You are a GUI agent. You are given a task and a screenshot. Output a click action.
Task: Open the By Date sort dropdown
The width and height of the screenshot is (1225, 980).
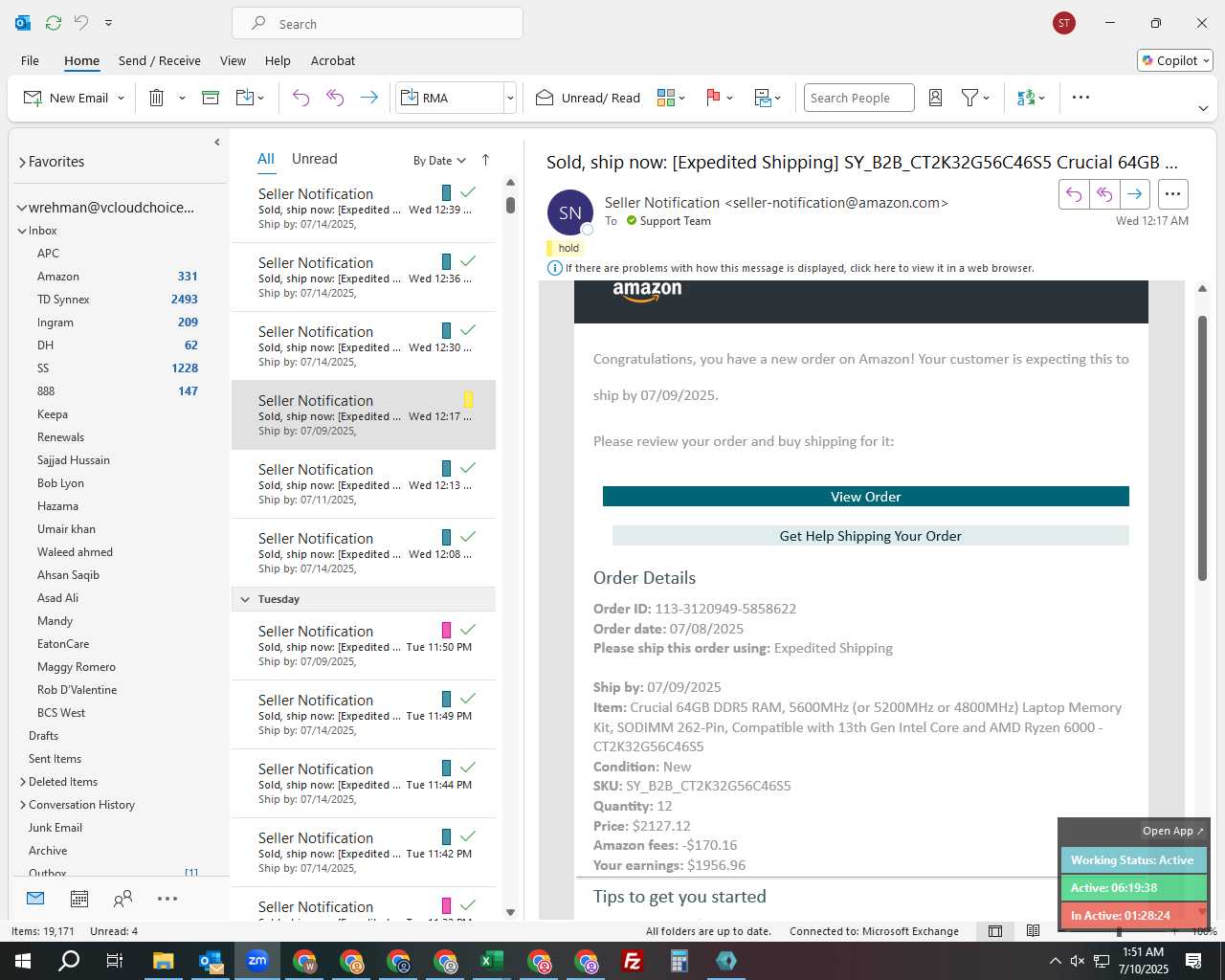pos(439,161)
